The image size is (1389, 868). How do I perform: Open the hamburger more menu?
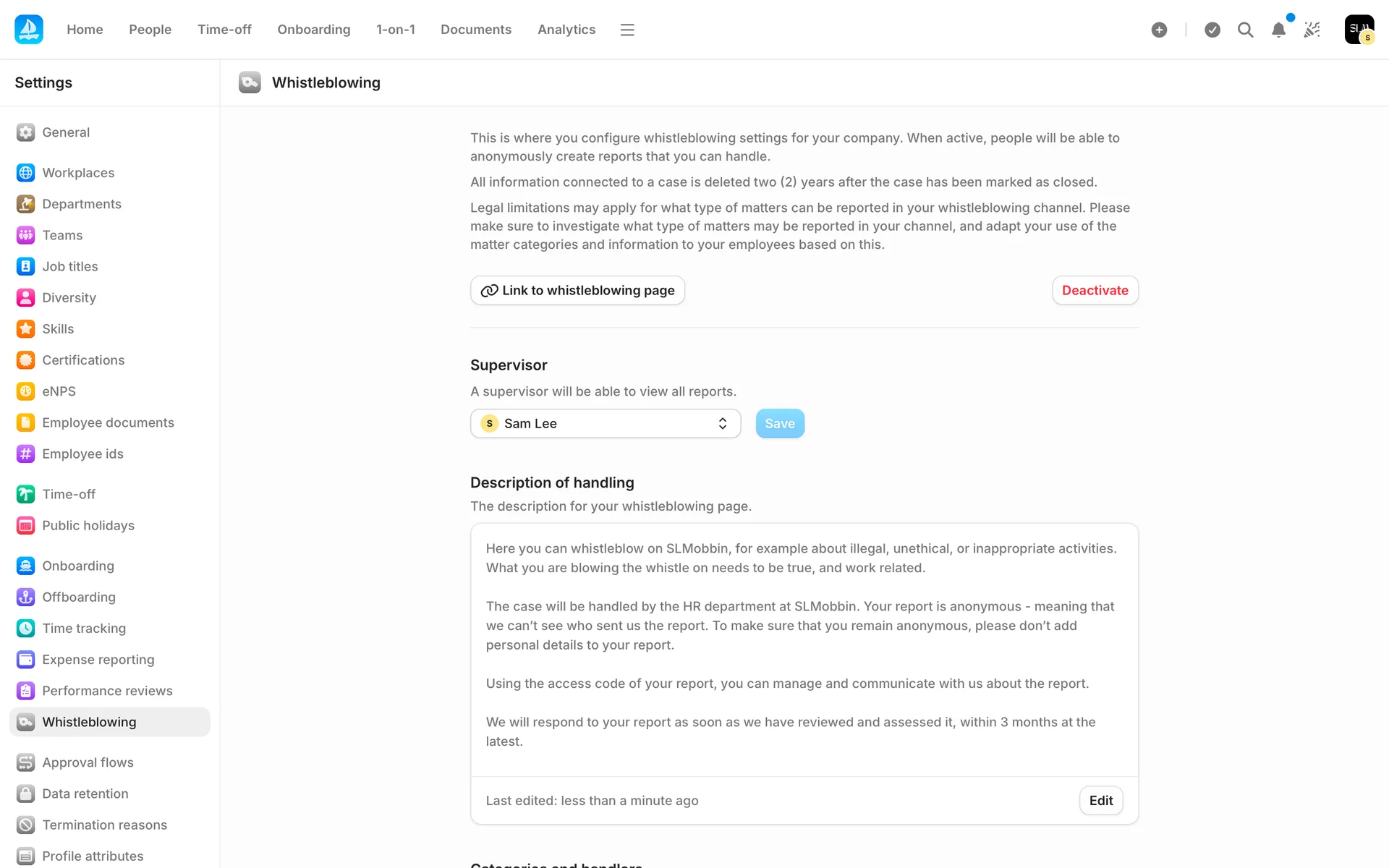[627, 30]
